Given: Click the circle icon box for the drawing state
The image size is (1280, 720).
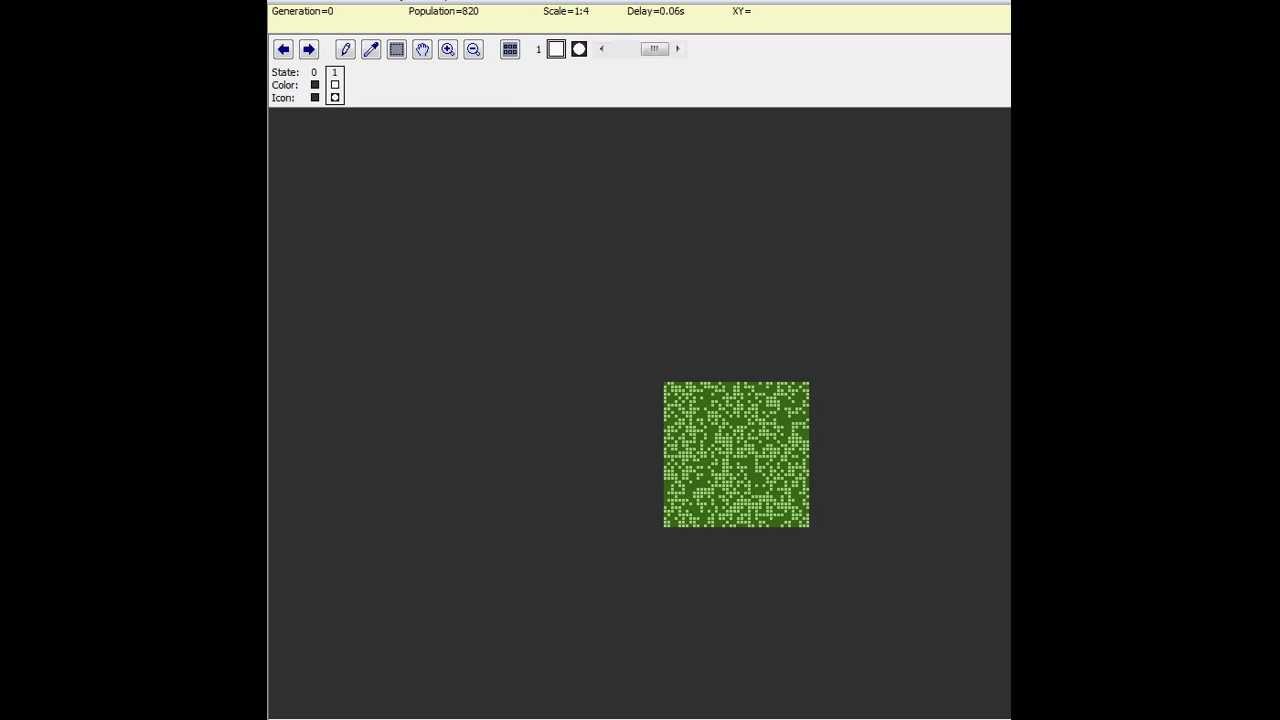Looking at the screenshot, I should (x=579, y=49).
